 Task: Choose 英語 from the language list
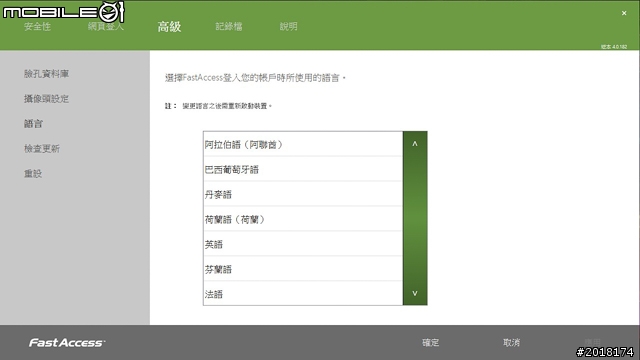point(303,244)
